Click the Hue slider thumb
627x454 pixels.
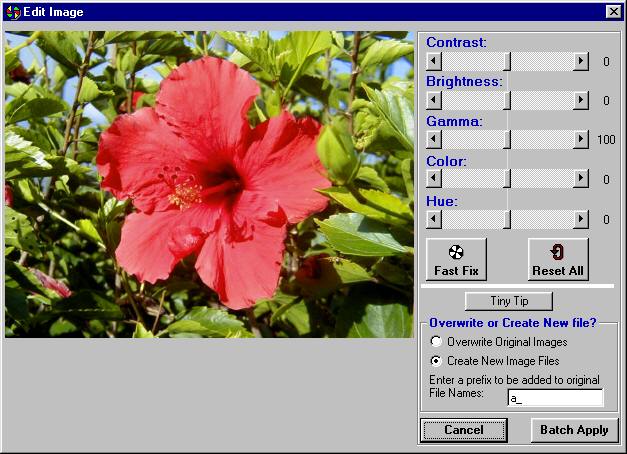click(x=507, y=219)
